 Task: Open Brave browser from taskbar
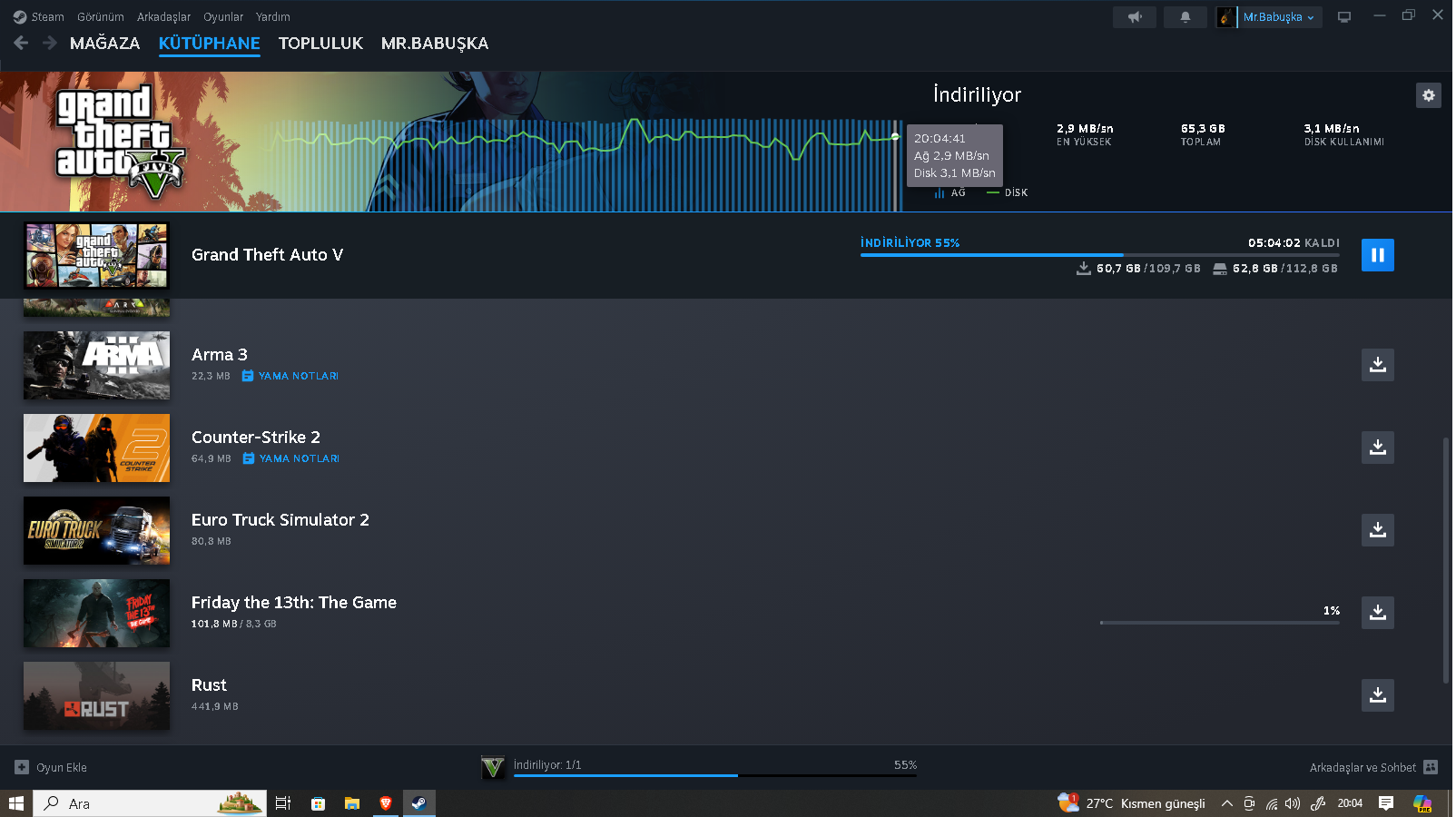pyautogui.click(x=386, y=803)
